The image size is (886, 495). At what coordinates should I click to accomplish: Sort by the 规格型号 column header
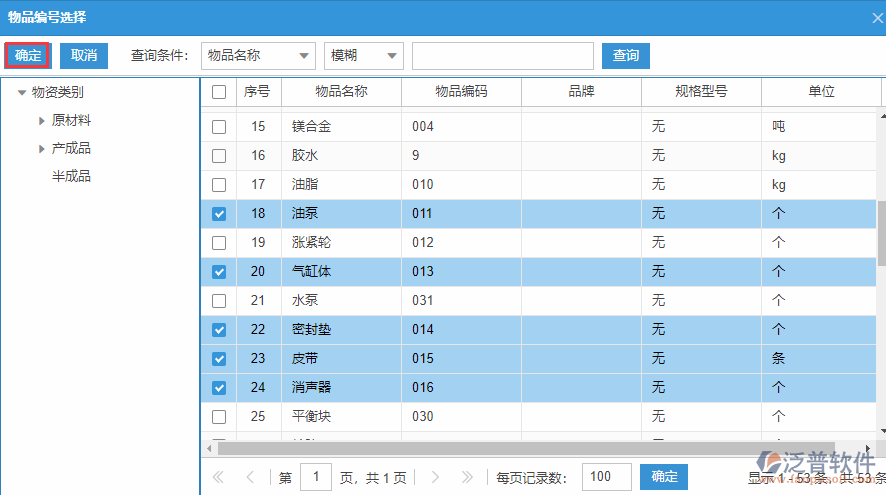(701, 92)
